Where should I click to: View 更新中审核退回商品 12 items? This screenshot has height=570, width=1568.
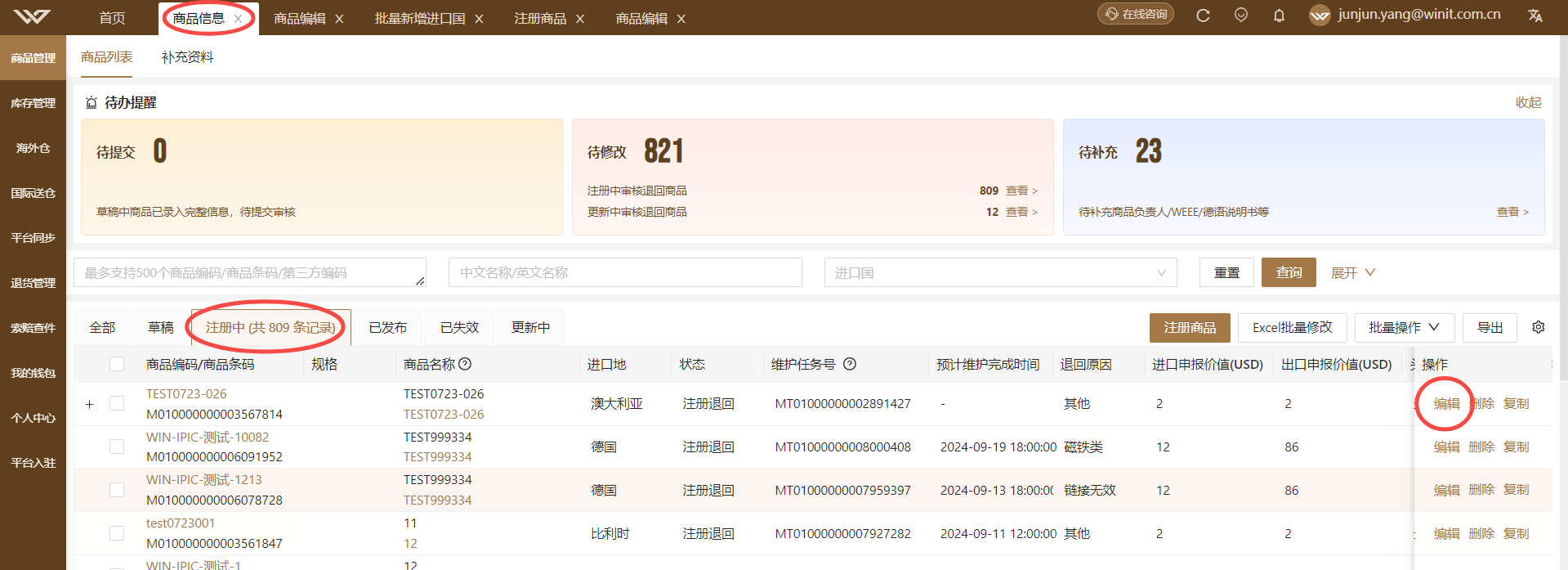[x=1021, y=212]
